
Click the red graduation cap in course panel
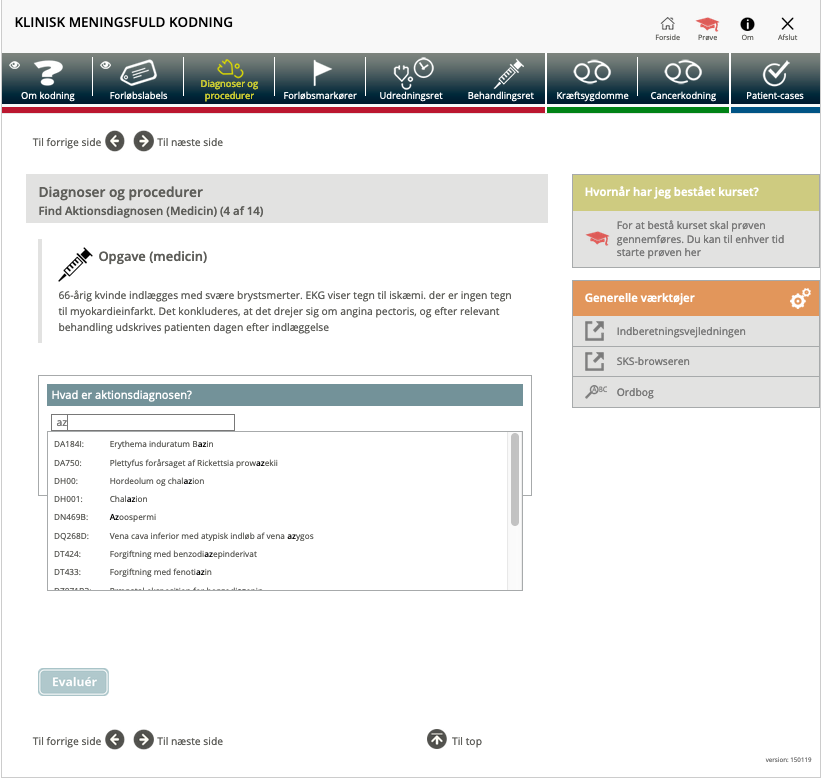click(597, 239)
